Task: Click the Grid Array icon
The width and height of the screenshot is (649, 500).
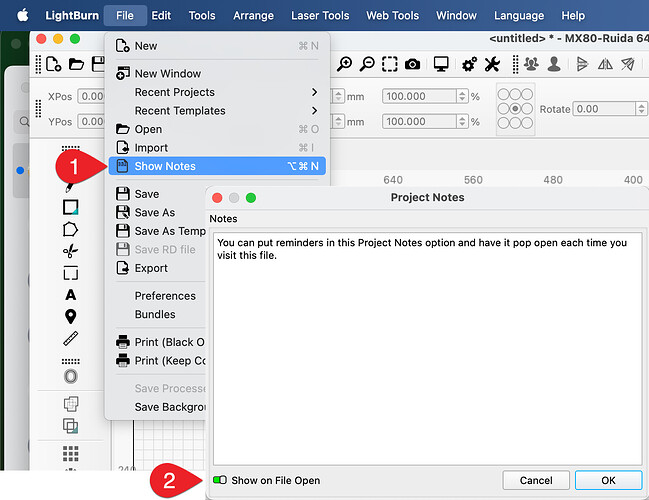Action: (70, 454)
